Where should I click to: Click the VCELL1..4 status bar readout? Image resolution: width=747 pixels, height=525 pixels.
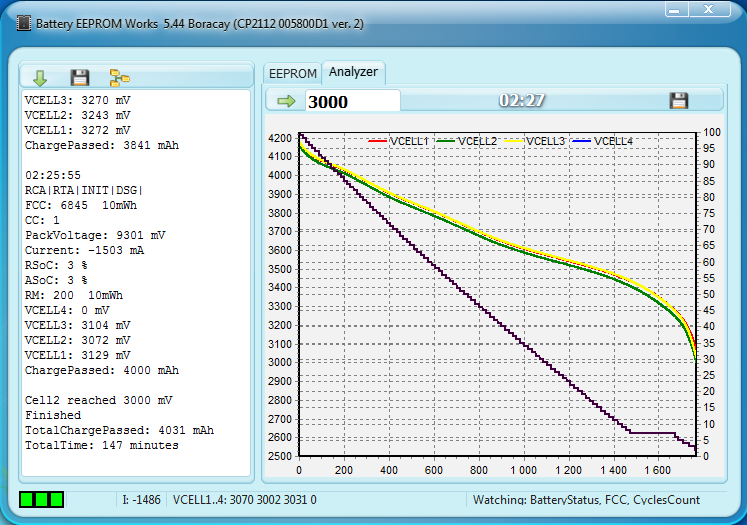245,499
